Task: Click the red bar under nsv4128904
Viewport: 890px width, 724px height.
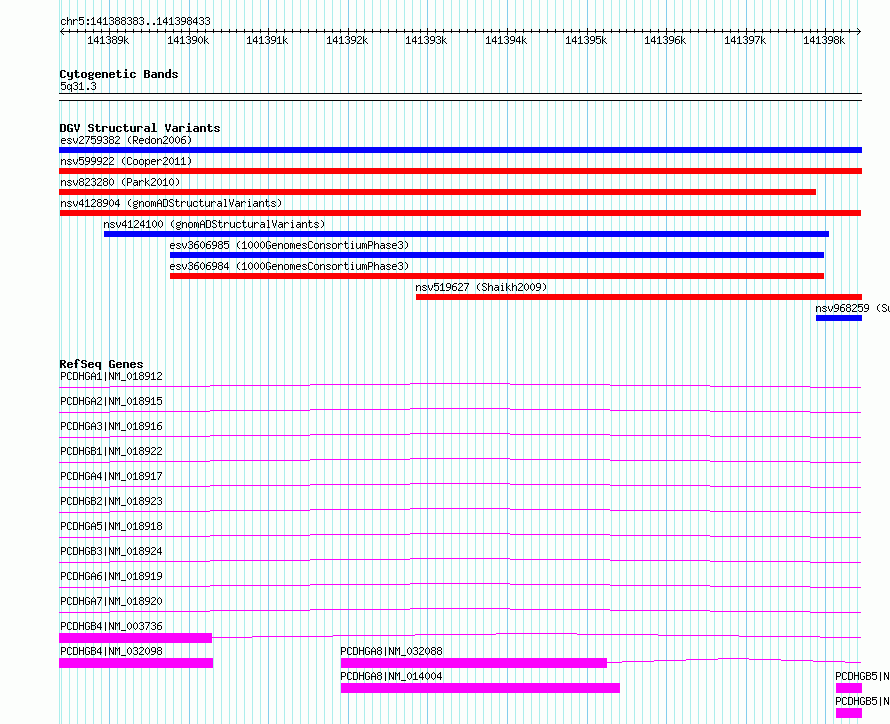Action: click(x=460, y=213)
